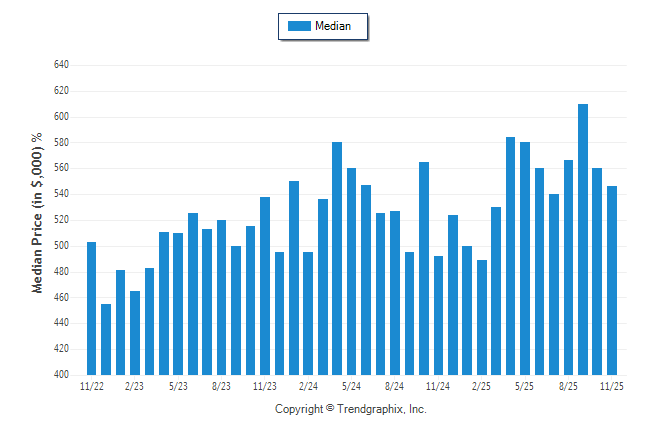Click the 640 value on y-axis

[59, 65]
